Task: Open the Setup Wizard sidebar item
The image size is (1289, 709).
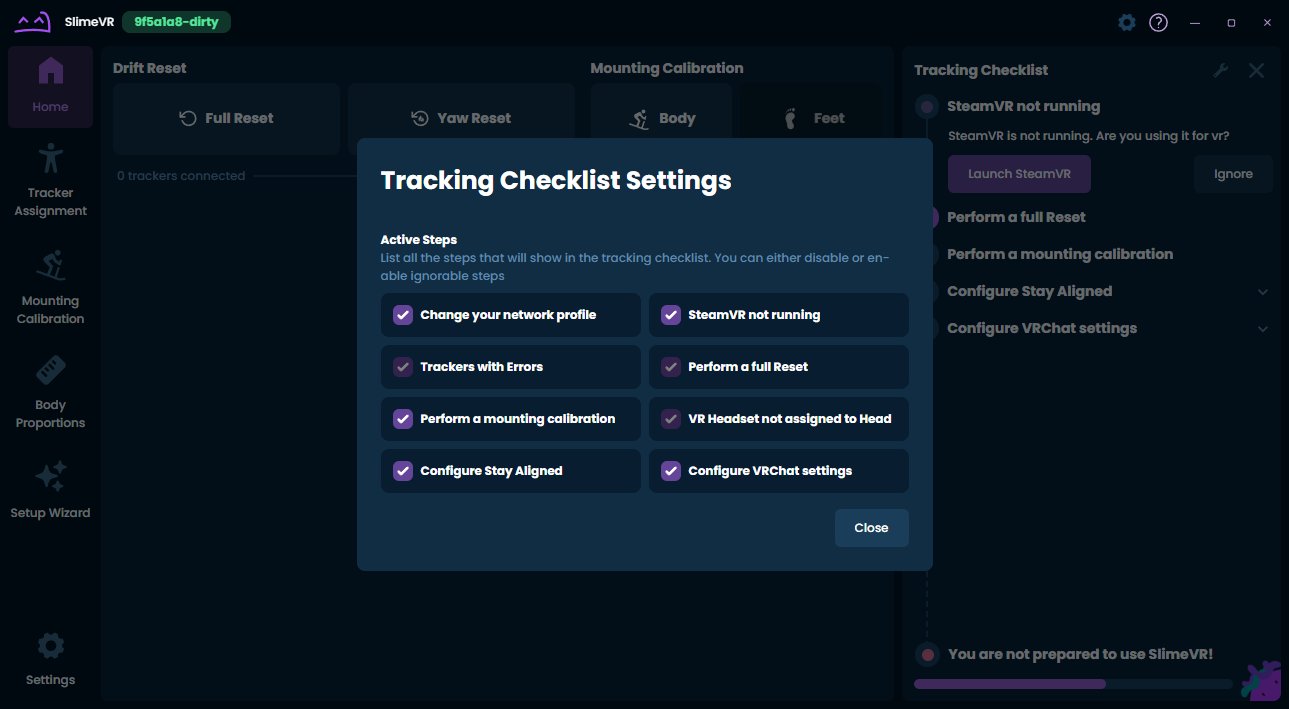Action: 50,490
